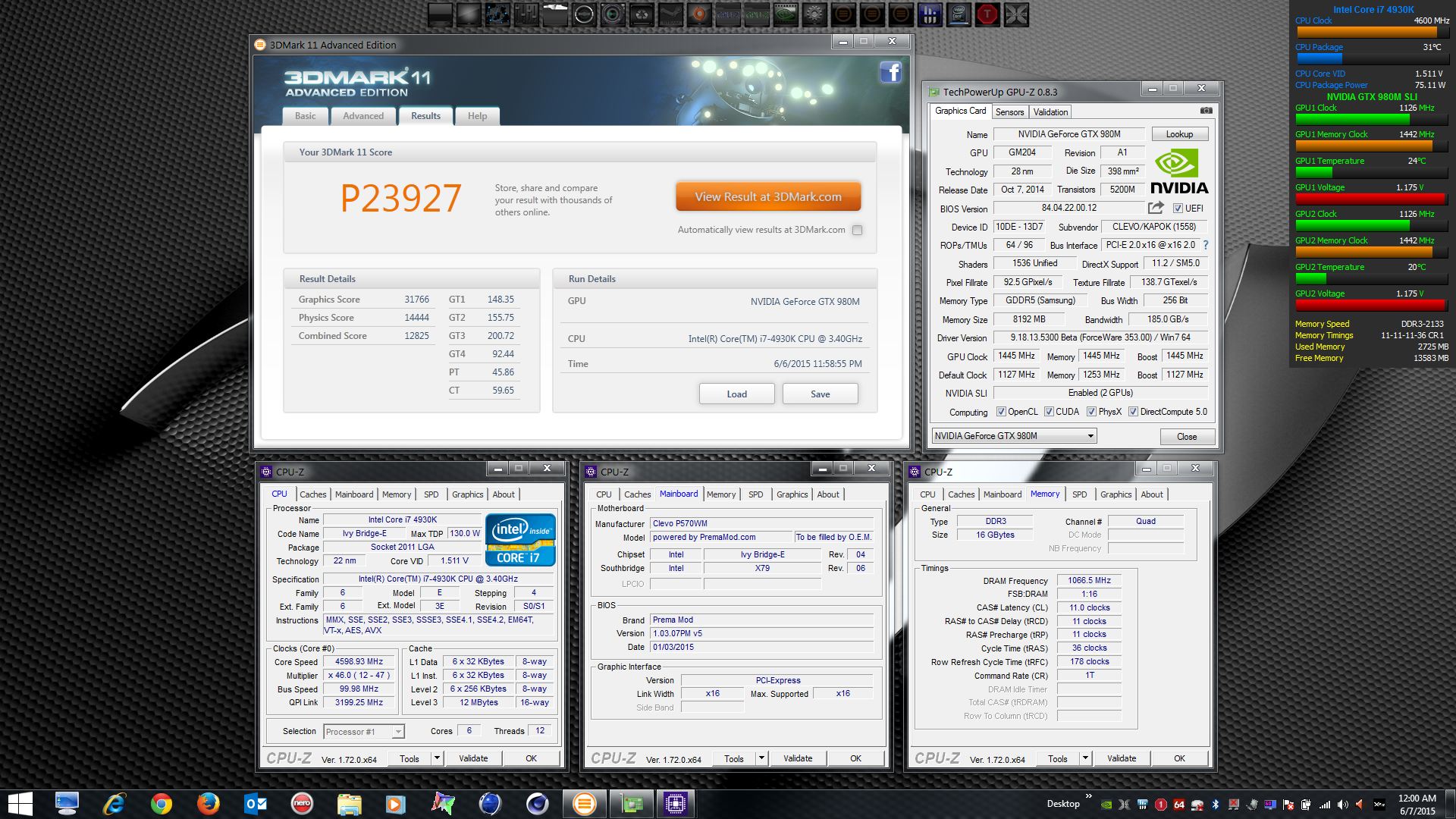Open the camera lens icon in the top dock

(613, 14)
